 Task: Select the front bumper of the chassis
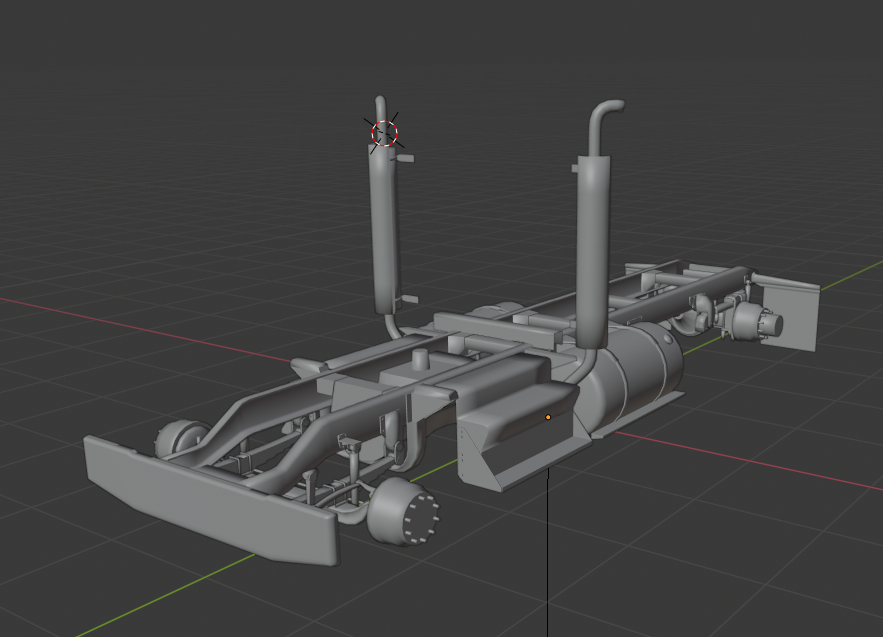pyautogui.click(x=211, y=500)
